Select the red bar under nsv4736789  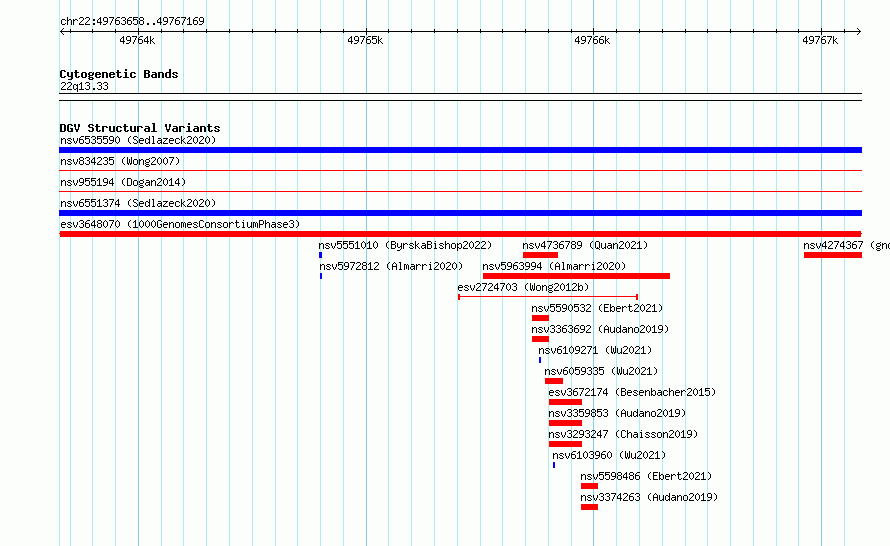tap(540, 255)
